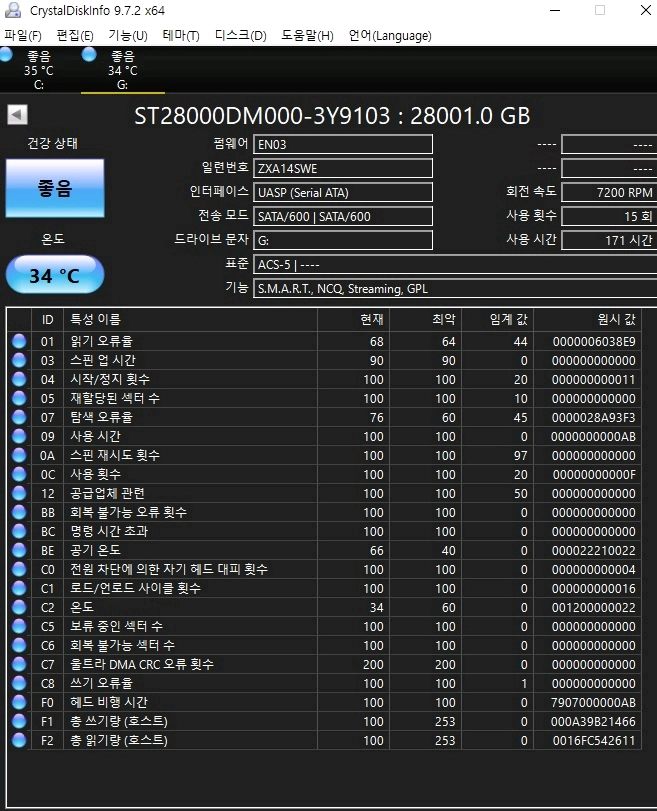The height and width of the screenshot is (811, 657).
Task: Click the standard field ACS-5
Action: (455, 264)
